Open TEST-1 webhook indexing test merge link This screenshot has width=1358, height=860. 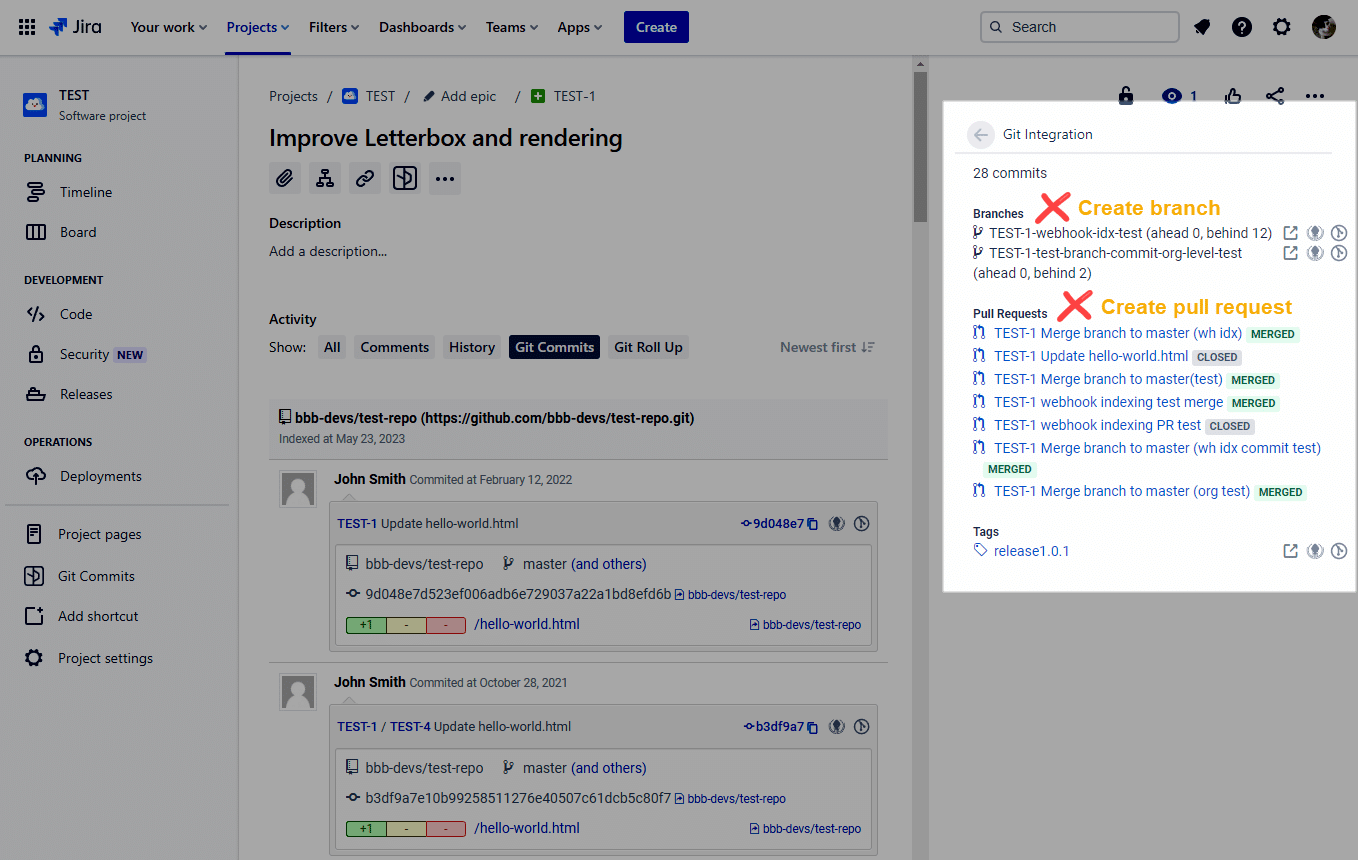coord(1108,402)
